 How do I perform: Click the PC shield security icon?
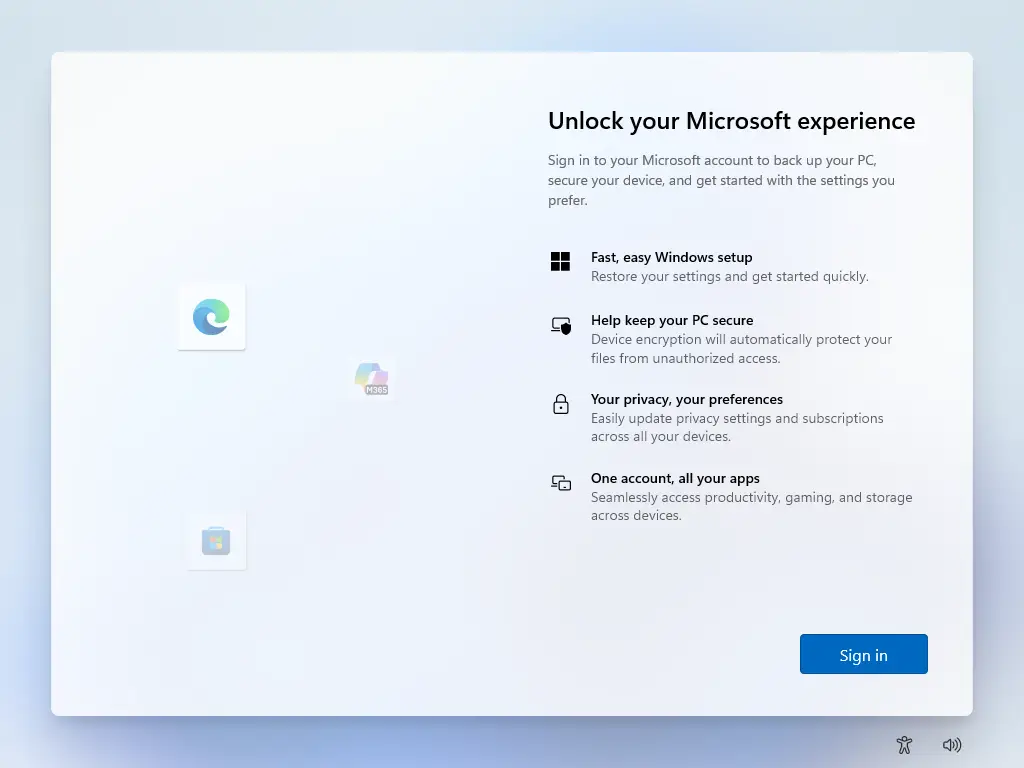coord(561,325)
